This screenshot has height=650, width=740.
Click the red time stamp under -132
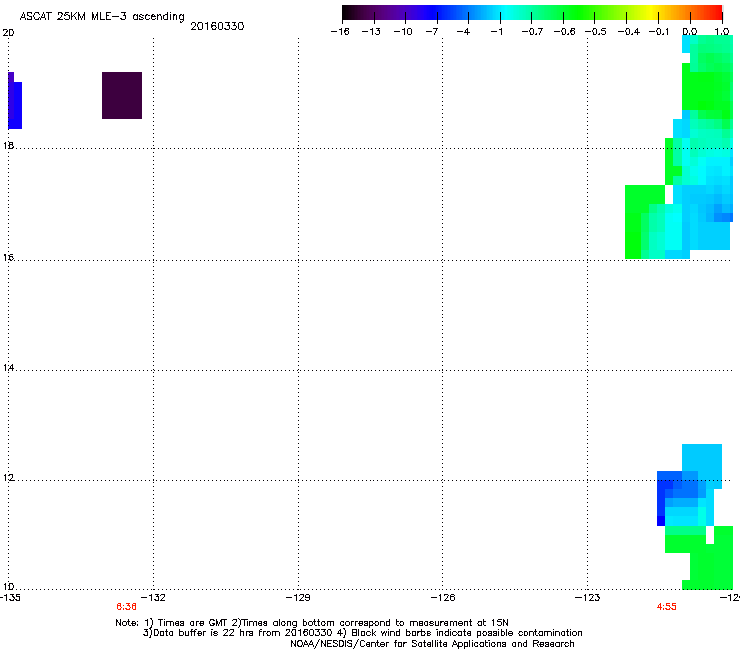click(x=126, y=607)
